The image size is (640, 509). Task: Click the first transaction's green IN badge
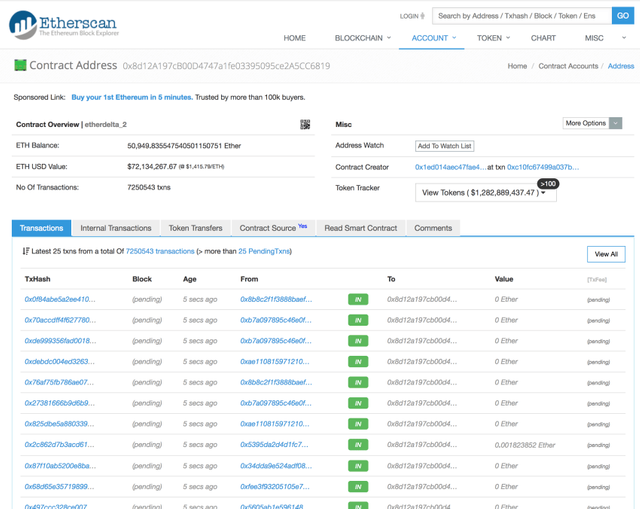point(357,299)
